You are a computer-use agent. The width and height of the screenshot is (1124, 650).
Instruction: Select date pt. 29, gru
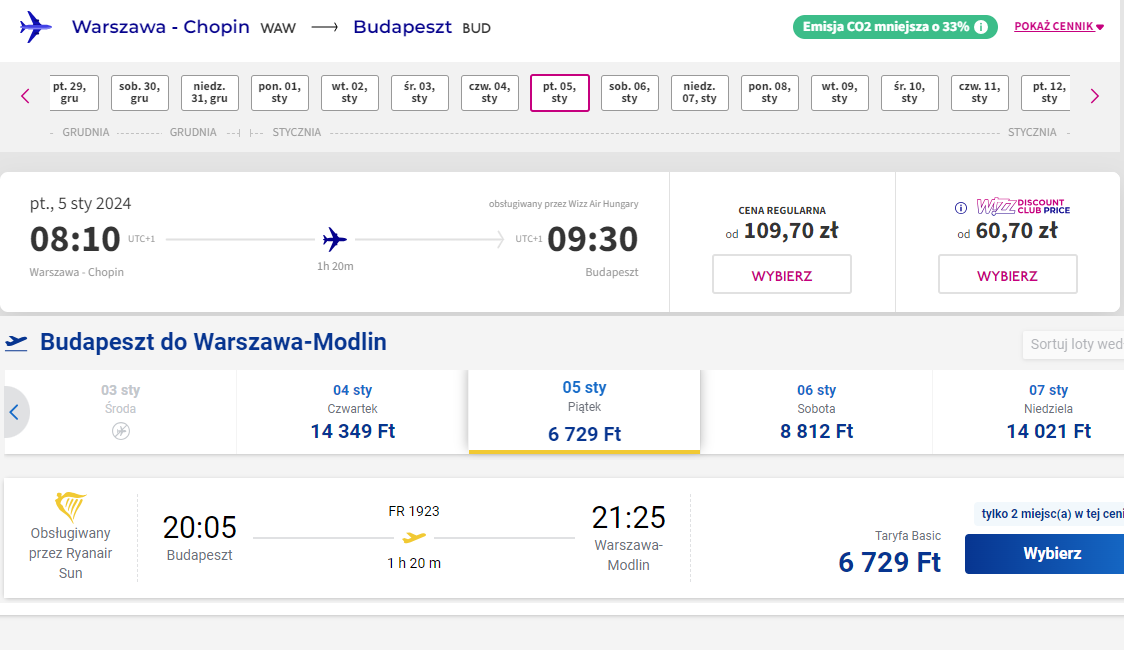pyautogui.click(x=75, y=93)
